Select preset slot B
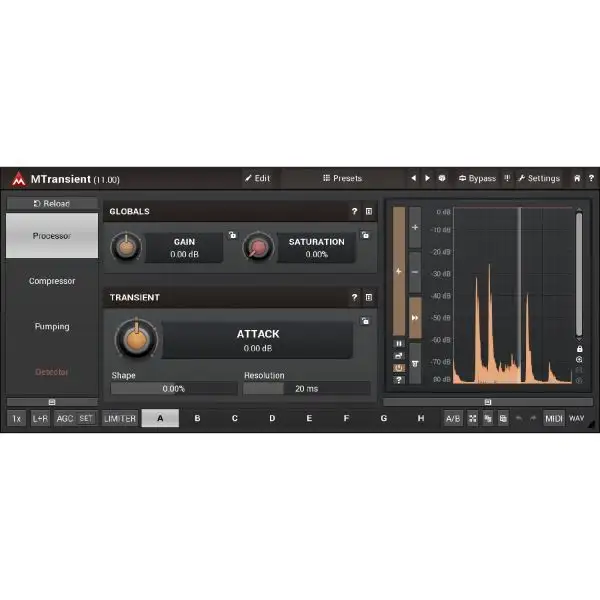Viewport: 600px width, 600px height. [197, 419]
